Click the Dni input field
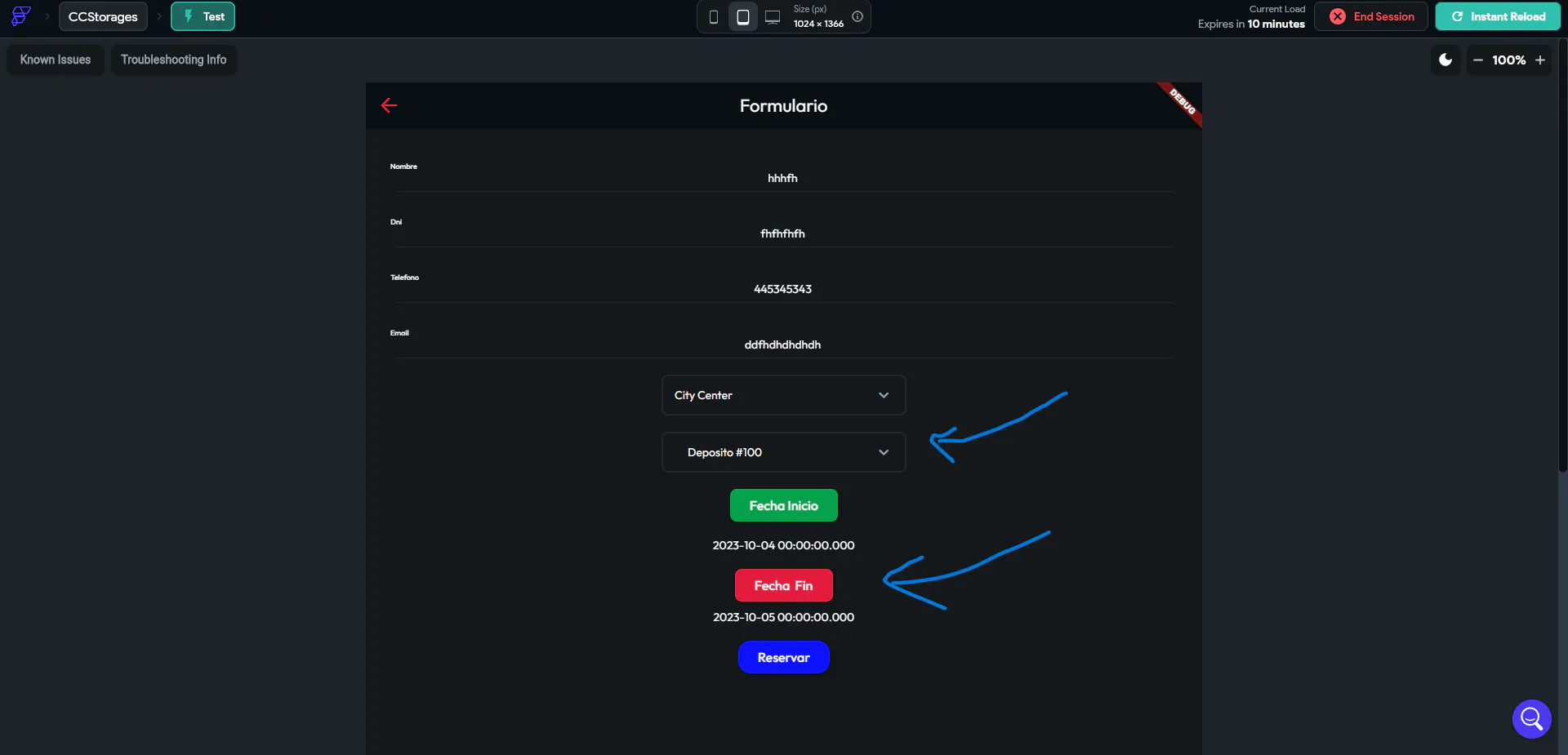The width and height of the screenshot is (1568, 755). click(x=782, y=233)
